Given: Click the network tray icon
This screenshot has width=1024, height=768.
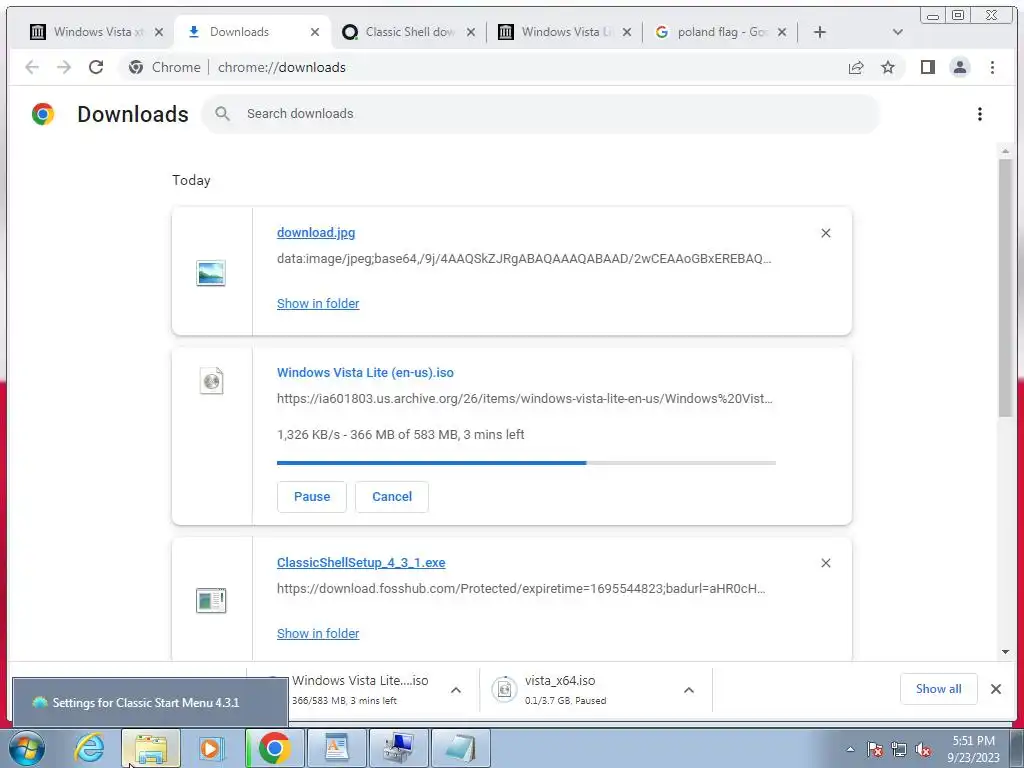Looking at the screenshot, I should [x=899, y=750].
